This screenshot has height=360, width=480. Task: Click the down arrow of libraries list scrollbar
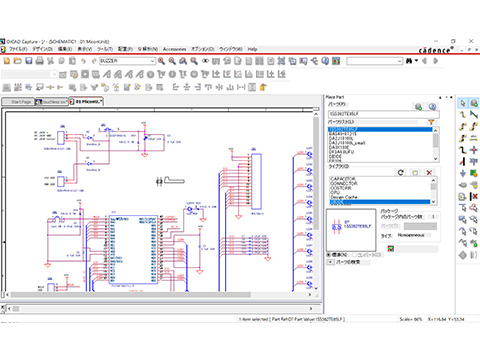[x=433, y=202]
